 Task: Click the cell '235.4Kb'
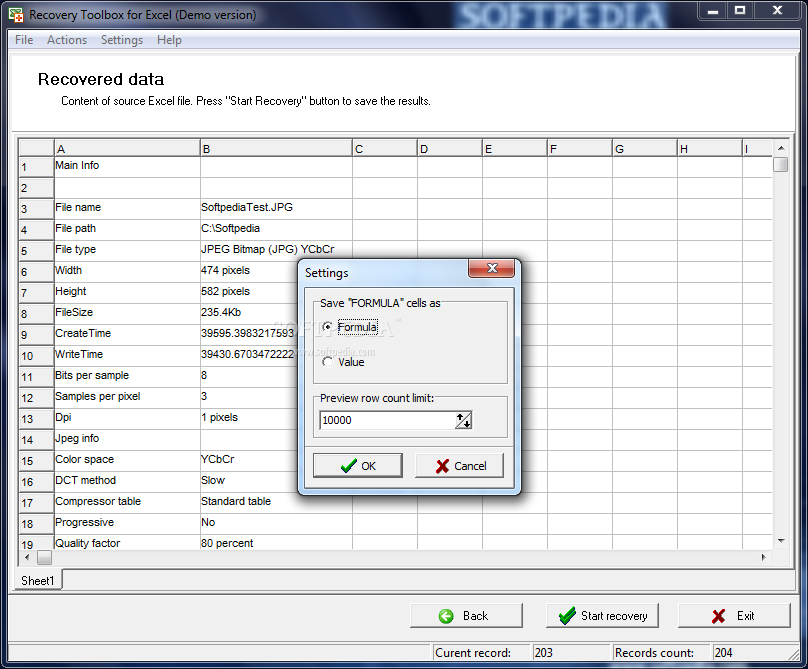pos(249,312)
